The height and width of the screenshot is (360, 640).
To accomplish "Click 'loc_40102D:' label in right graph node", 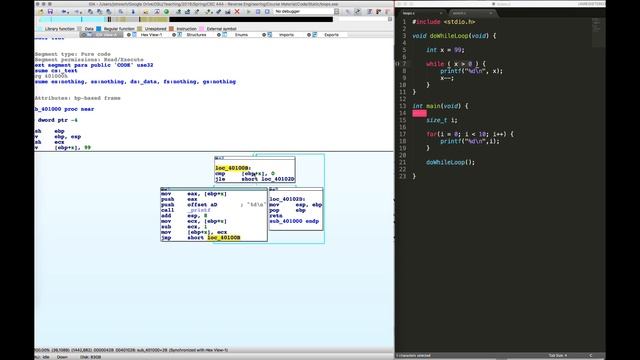I will click(x=287, y=199).
